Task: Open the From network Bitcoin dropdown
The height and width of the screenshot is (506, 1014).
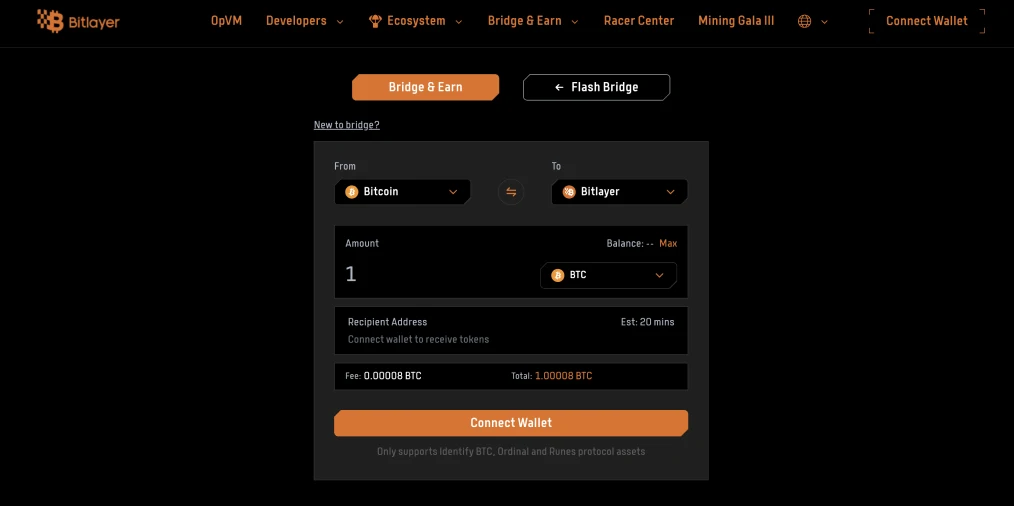Action: (402, 192)
